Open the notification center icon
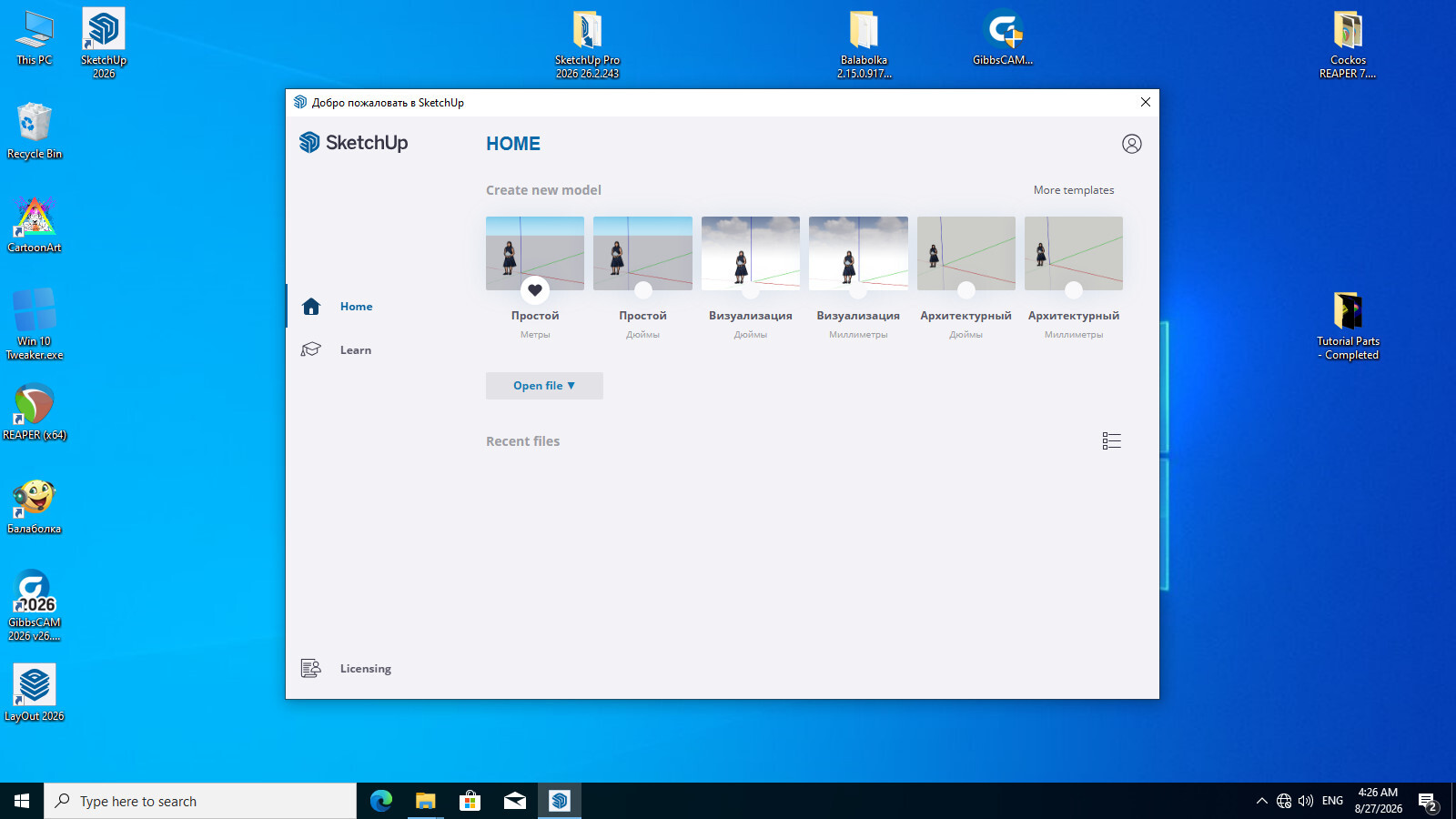Viewport: 1456px width, 819px height. 1428,802
